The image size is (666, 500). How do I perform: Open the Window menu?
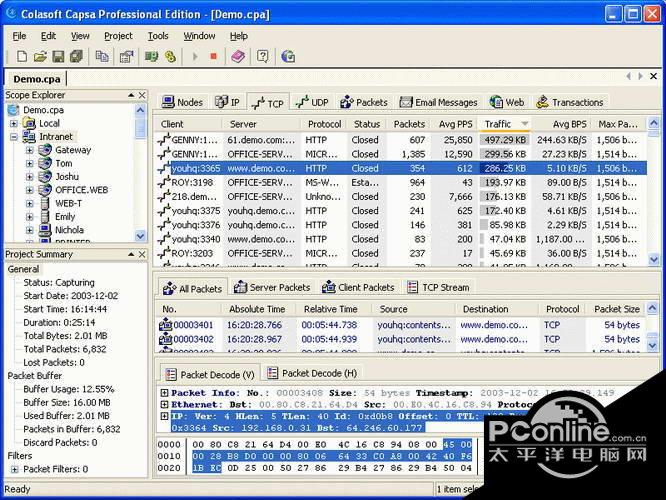click(199, 36)
